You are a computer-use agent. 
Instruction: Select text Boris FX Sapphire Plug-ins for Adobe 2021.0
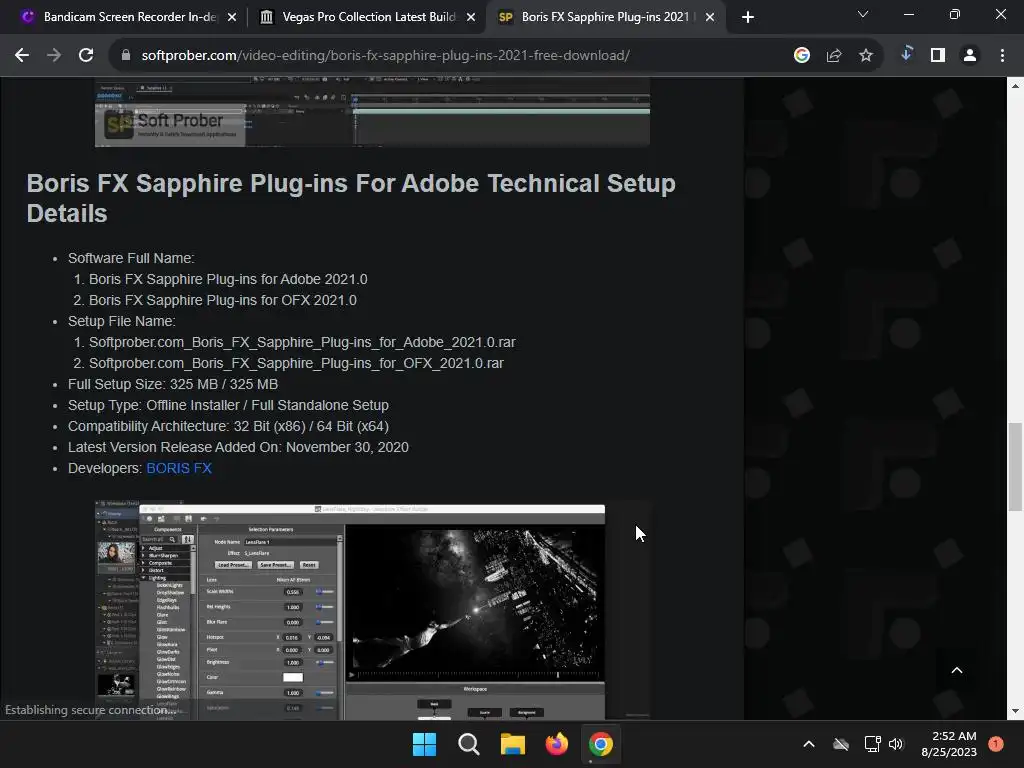coord(228,280)
